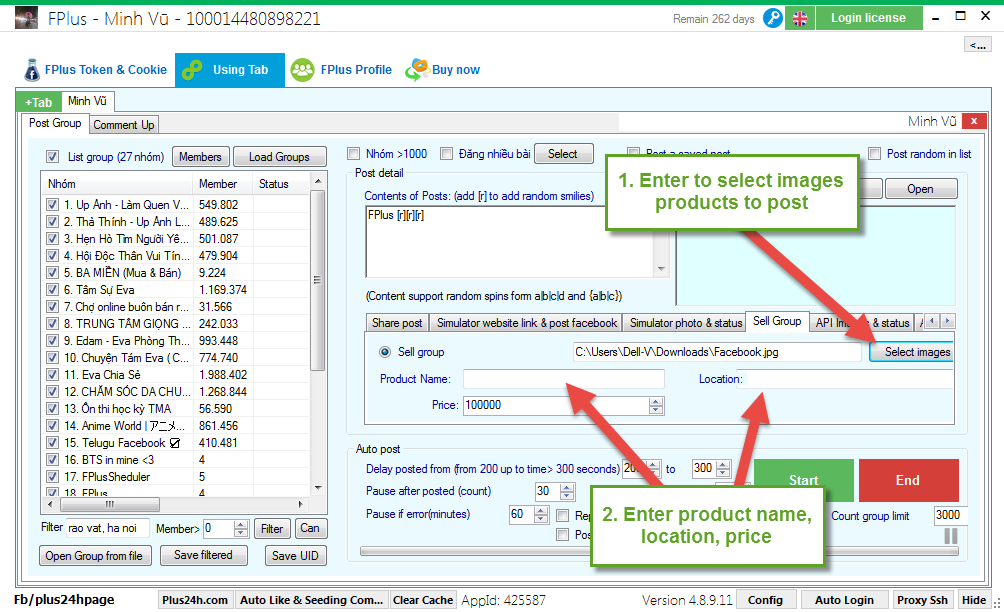Focus the Location input field
This screenshot has width=1004, height=612.
click(845, 379)
